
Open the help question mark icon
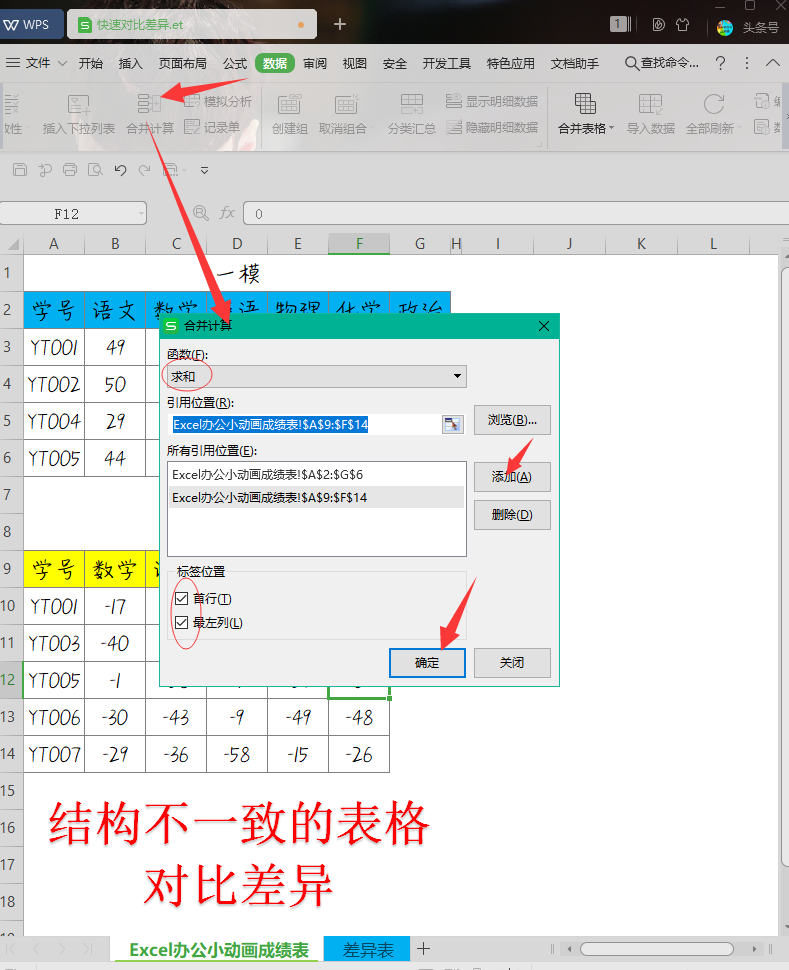coord(720,63)
